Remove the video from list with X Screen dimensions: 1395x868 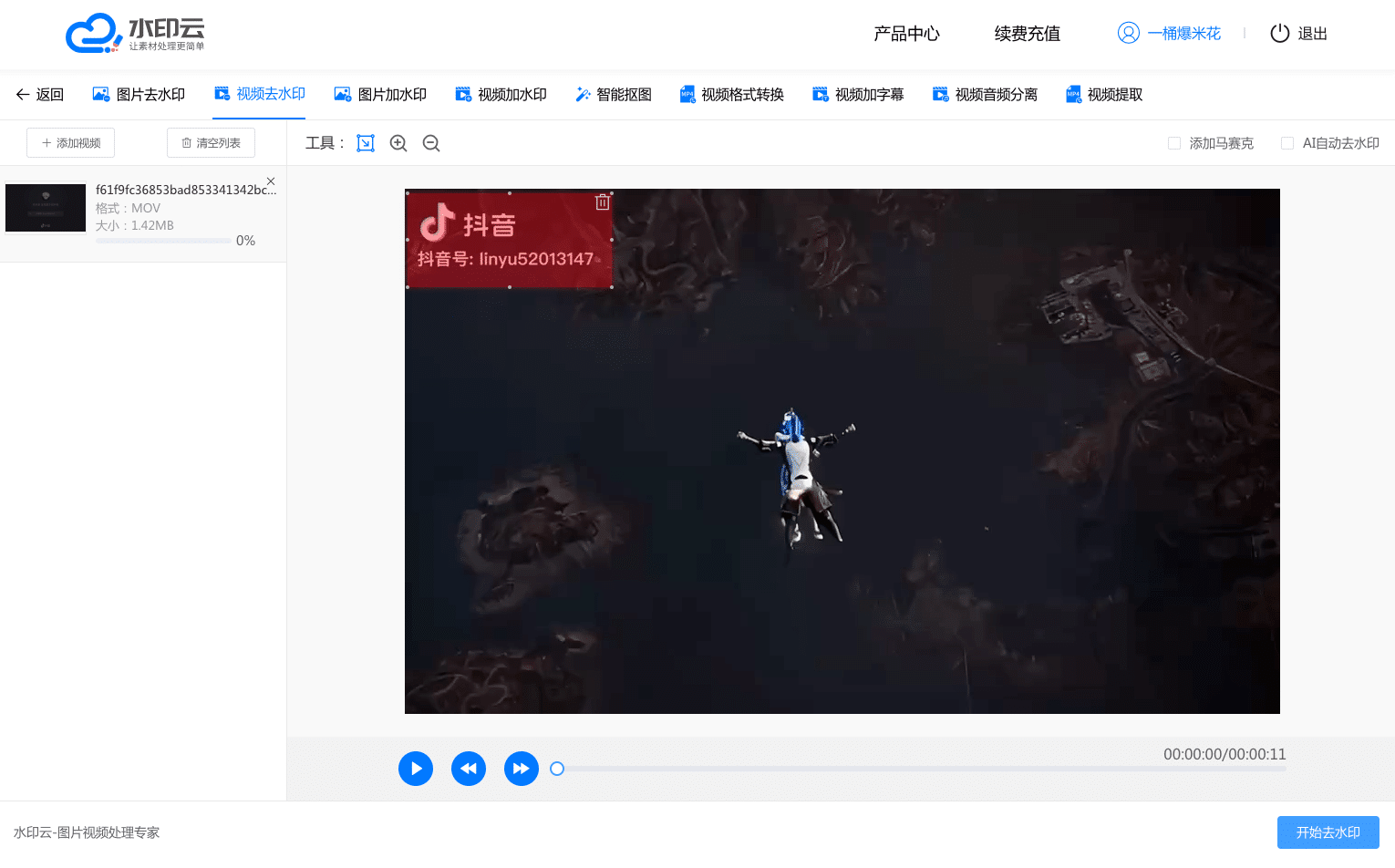pyautogui.click(x=271, y=181)
